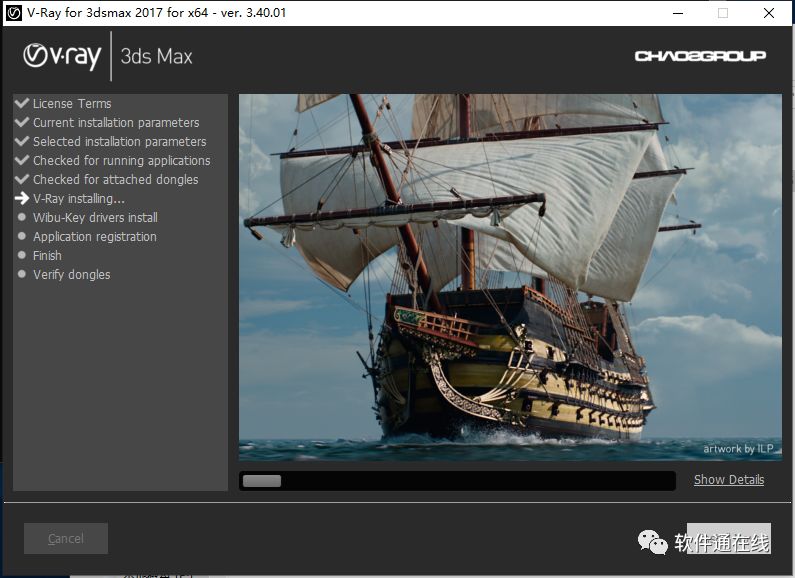Click the V-Ray title bar app icon
Screen dimensions: 795x578
tap(14, 13)
